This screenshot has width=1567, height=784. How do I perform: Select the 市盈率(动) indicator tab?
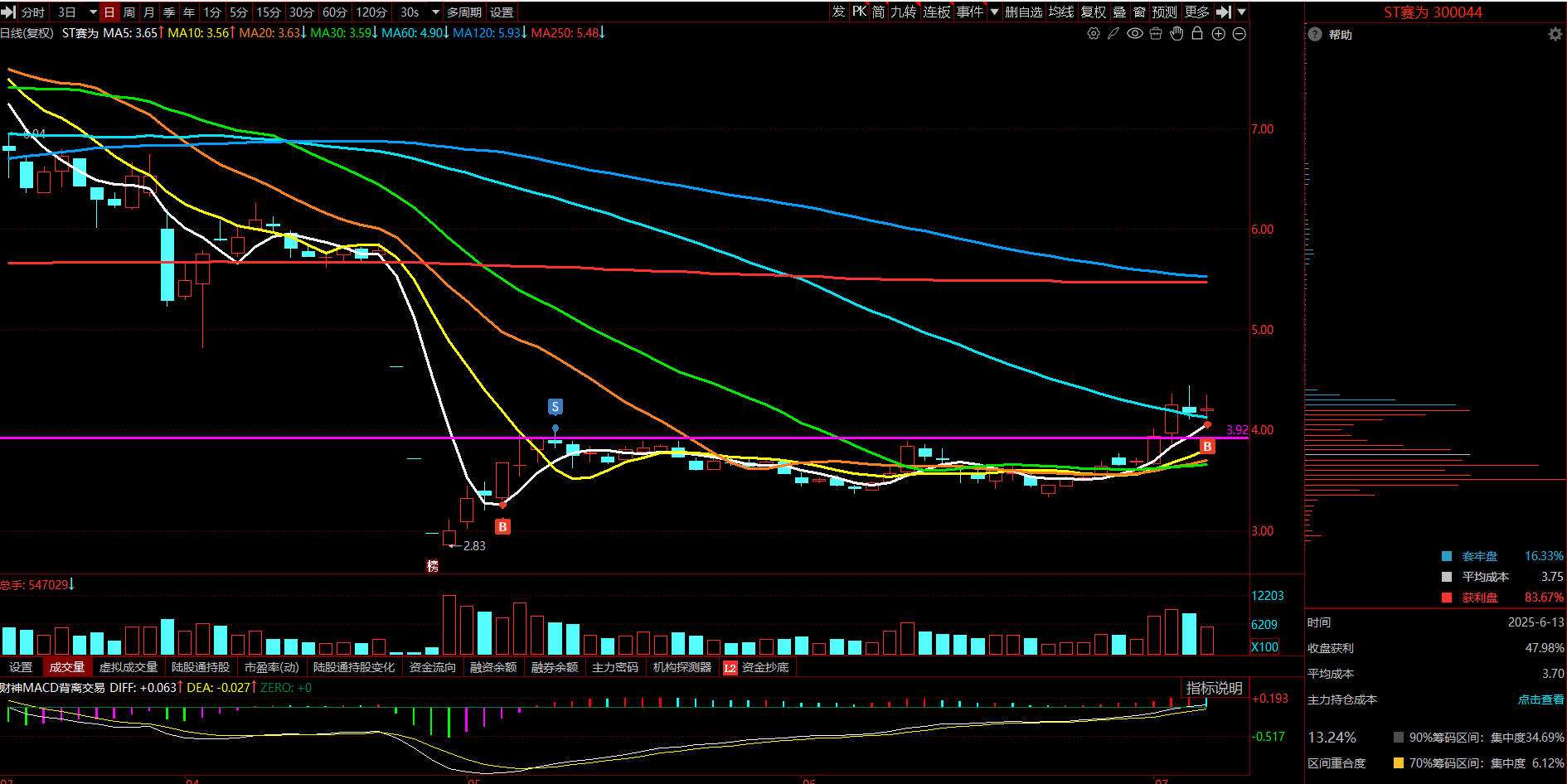(x=272, y=667)
